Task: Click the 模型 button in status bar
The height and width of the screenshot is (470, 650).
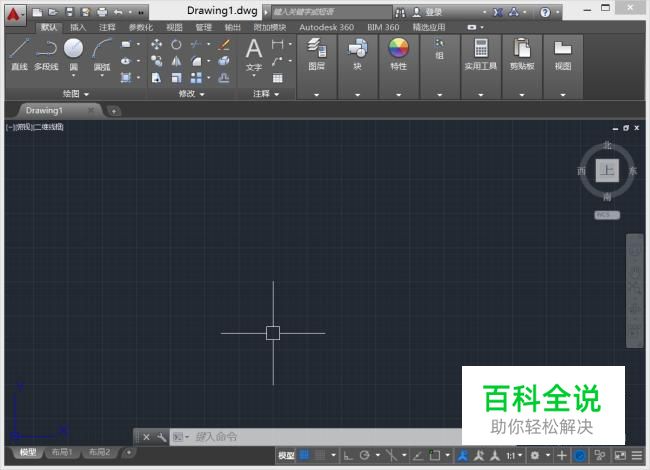Action: click(286, 455)
